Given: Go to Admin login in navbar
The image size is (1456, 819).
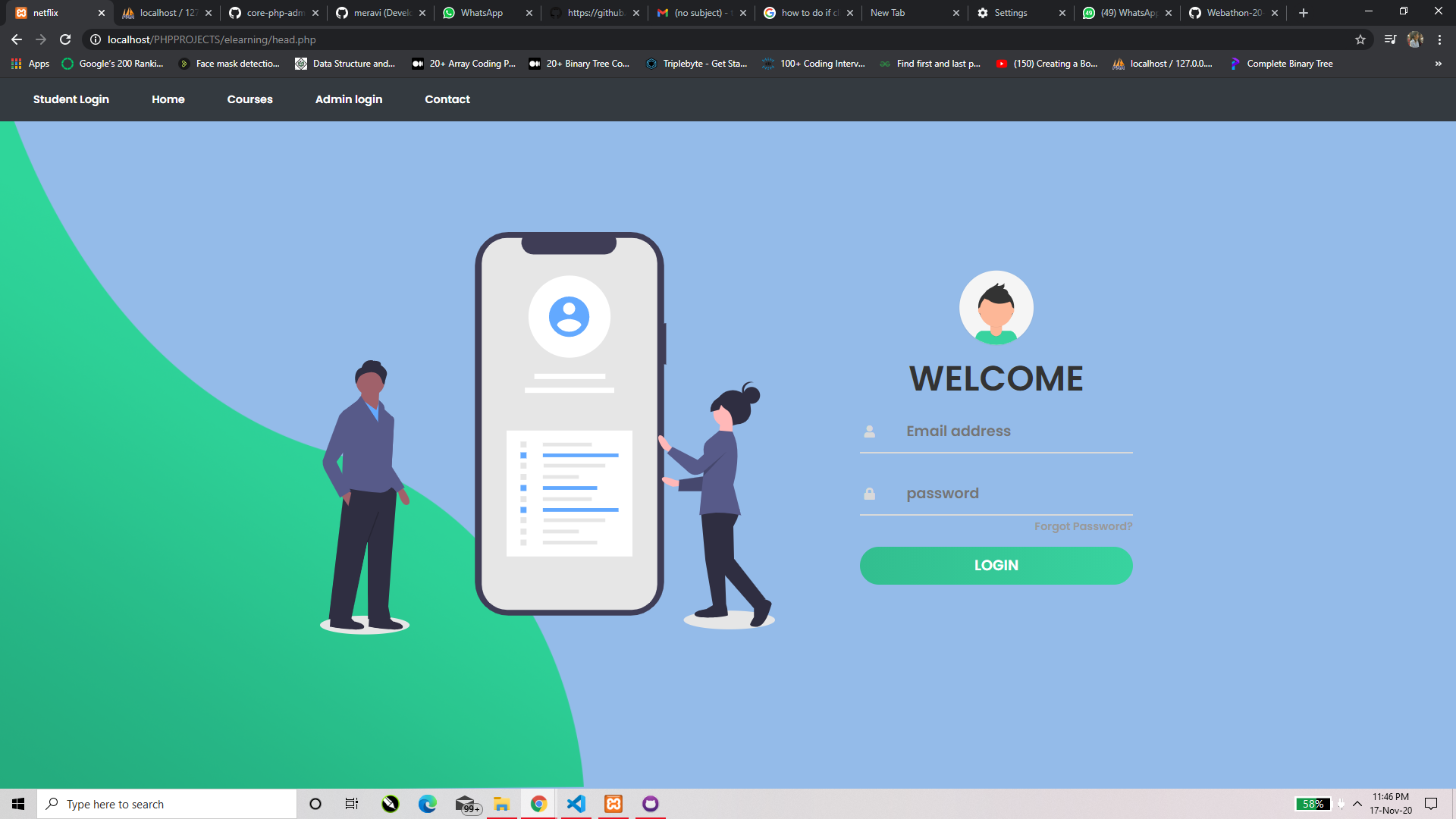Looking at the screenshot, I should [348, 99].
